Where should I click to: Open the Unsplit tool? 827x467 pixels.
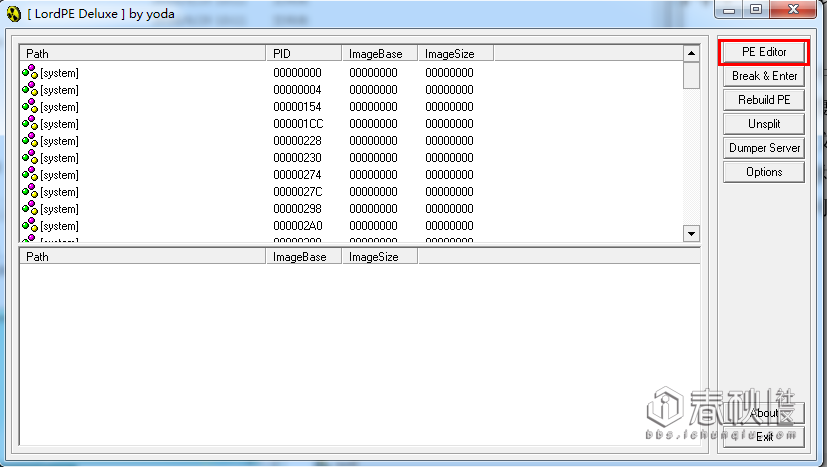click(x=764, y=124)
